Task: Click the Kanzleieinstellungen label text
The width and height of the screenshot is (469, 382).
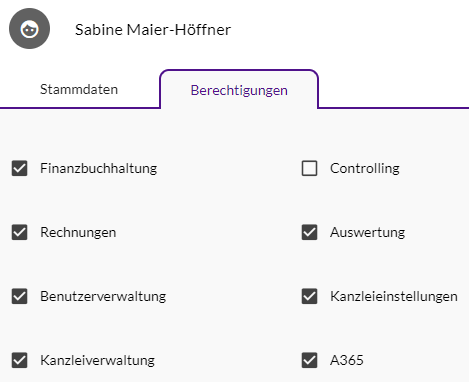Action: (394, 296)
